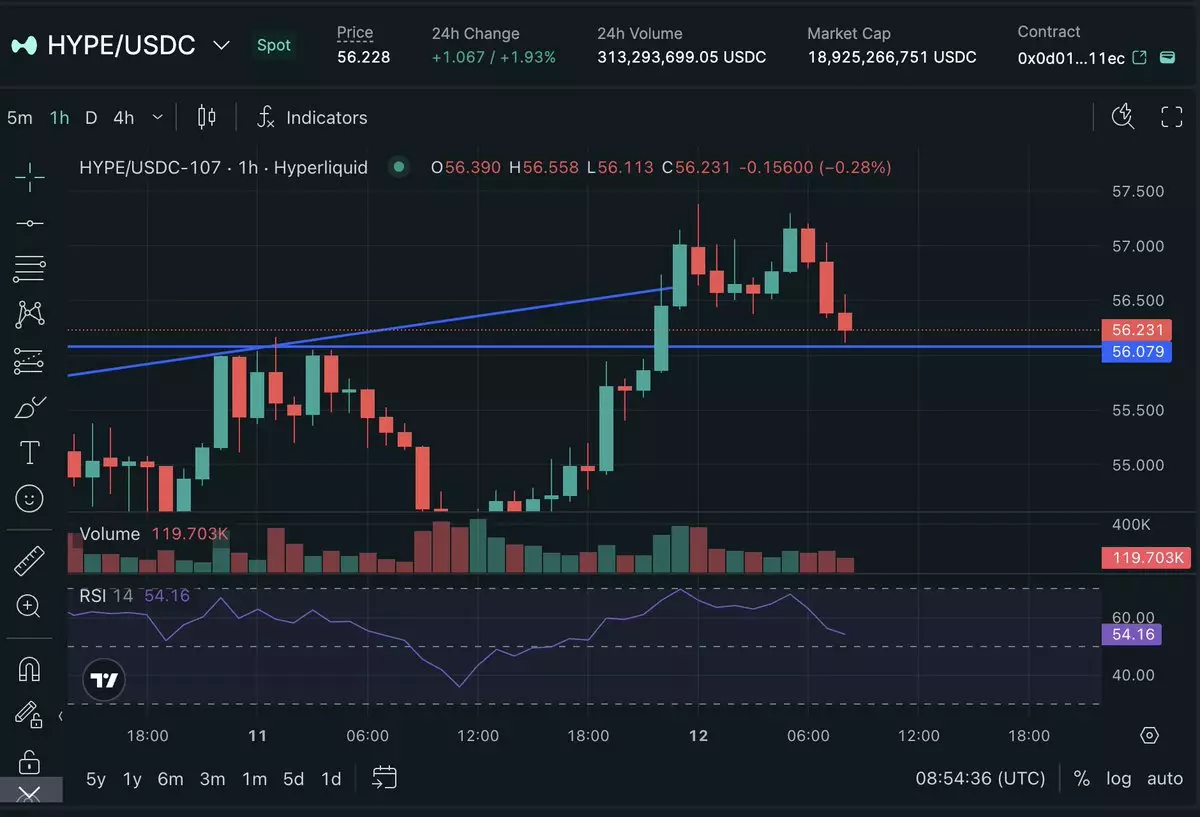Toggle magnet mode

tap(29, 669)
